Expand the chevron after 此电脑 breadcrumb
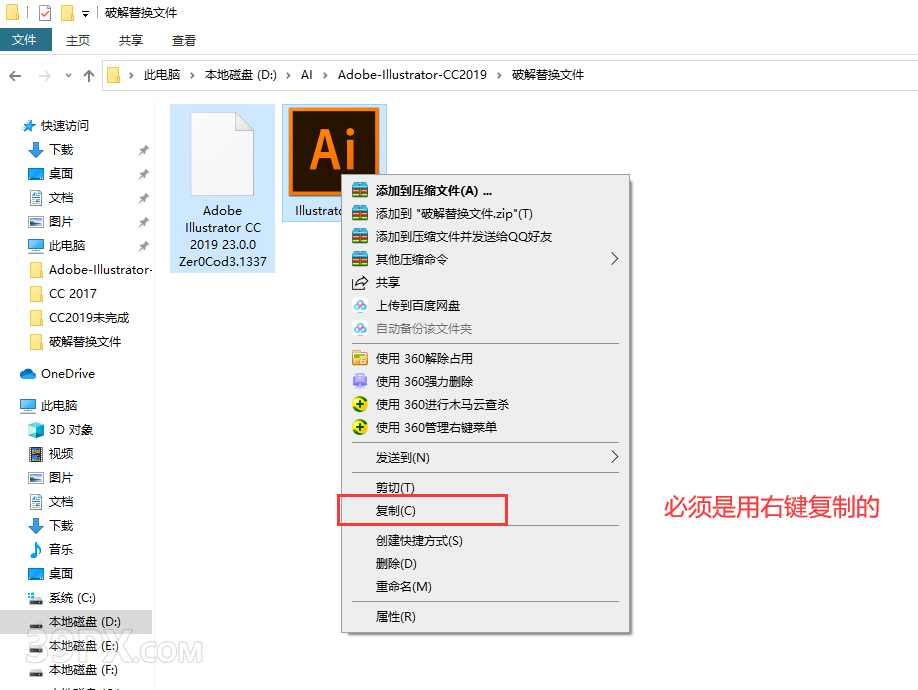 coord(192,75)
